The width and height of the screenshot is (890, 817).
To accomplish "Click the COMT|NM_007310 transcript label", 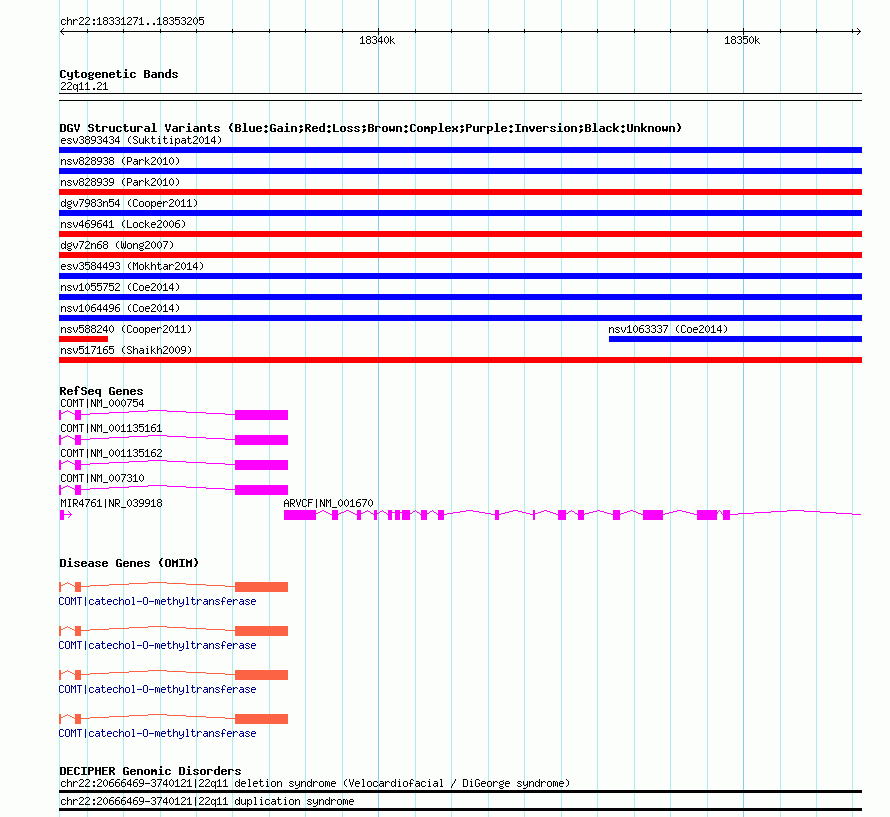I will pos(102,479).
